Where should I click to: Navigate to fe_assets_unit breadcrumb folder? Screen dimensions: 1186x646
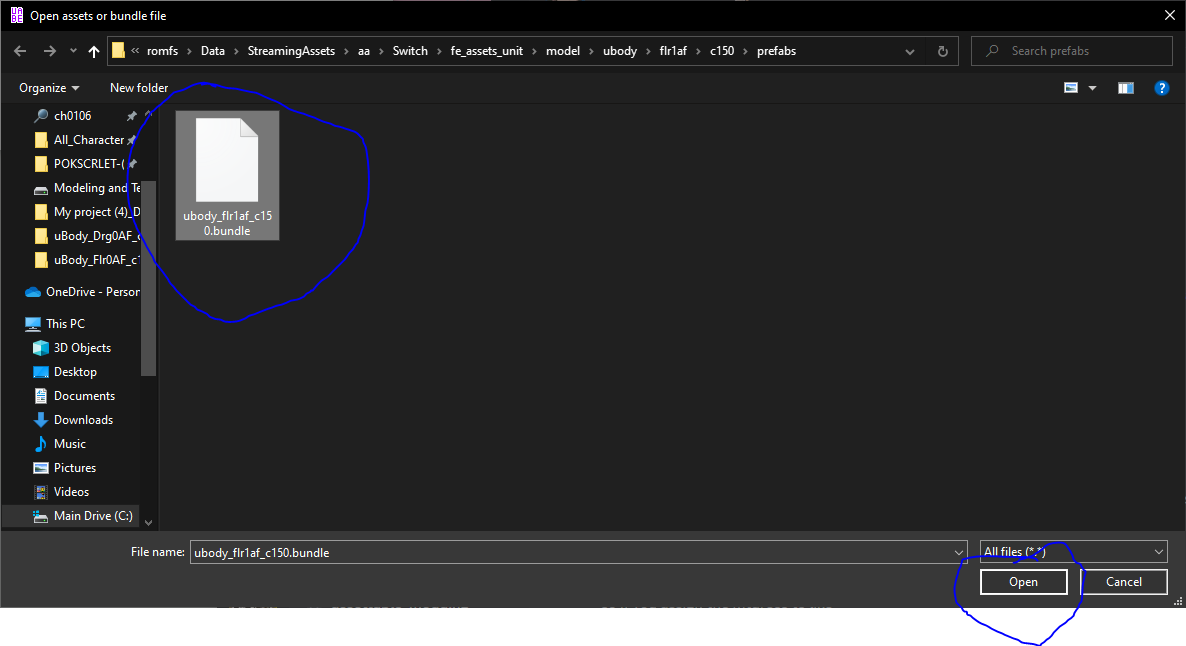486,51
